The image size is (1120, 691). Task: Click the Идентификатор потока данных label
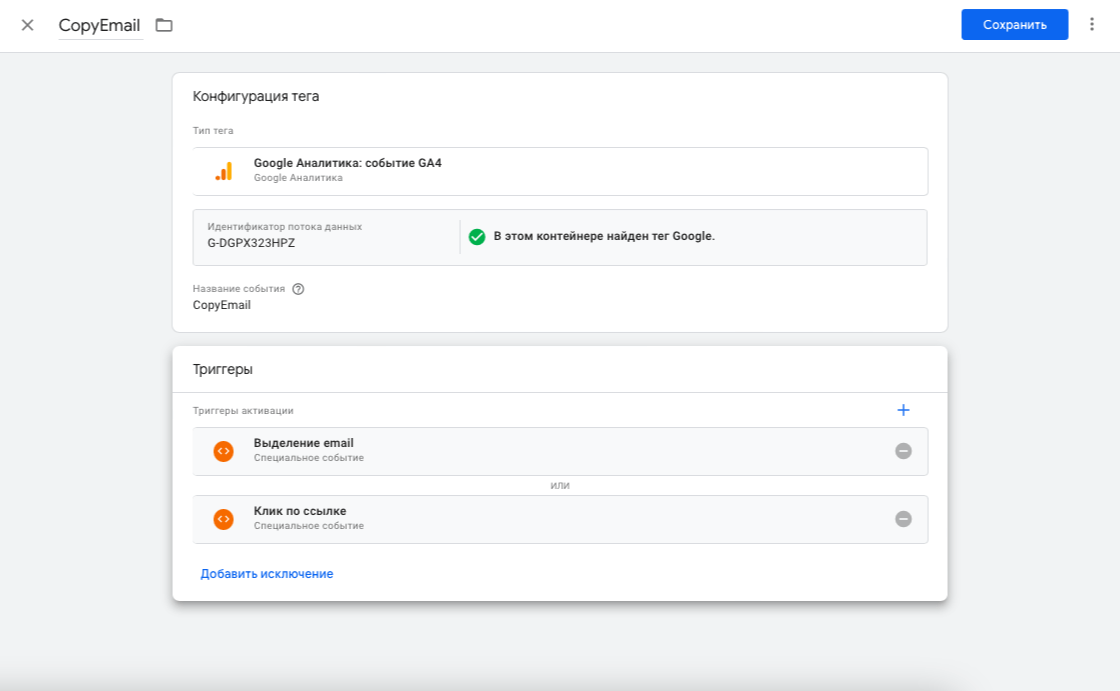[x=284, y=227]
